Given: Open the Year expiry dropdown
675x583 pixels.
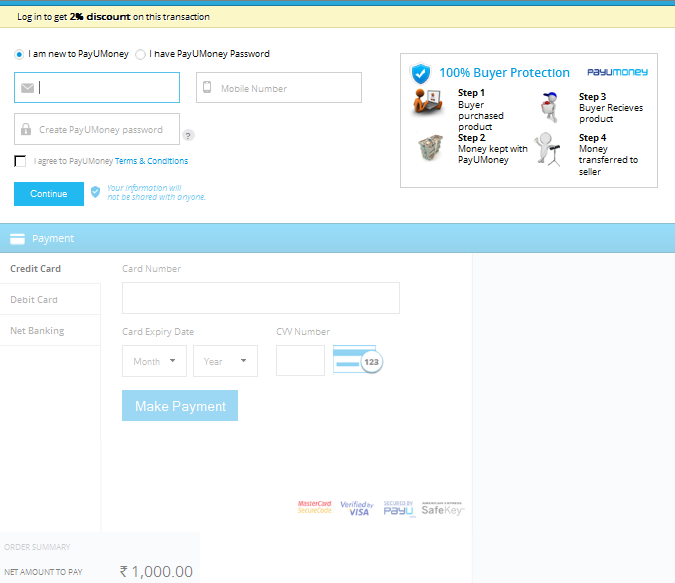Looking at the screenshot, I should click(225, 361).
